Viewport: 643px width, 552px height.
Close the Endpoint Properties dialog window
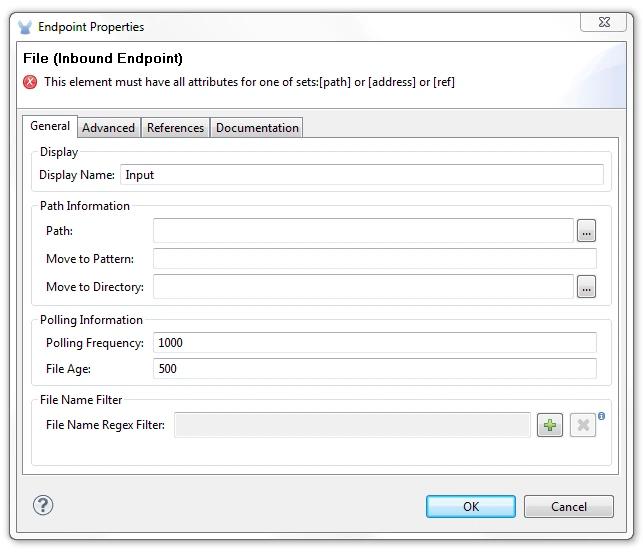603,23
